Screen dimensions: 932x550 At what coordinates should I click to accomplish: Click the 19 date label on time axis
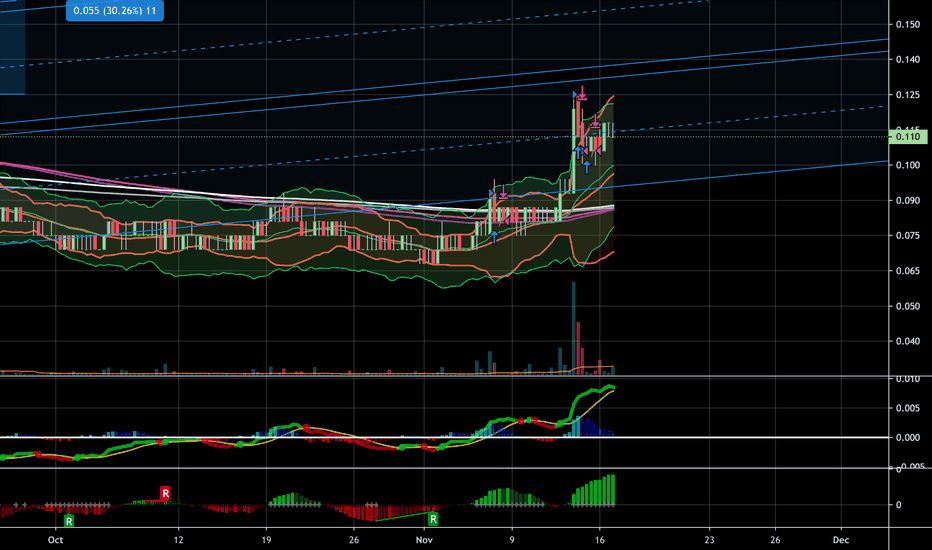tap(266, 540)
